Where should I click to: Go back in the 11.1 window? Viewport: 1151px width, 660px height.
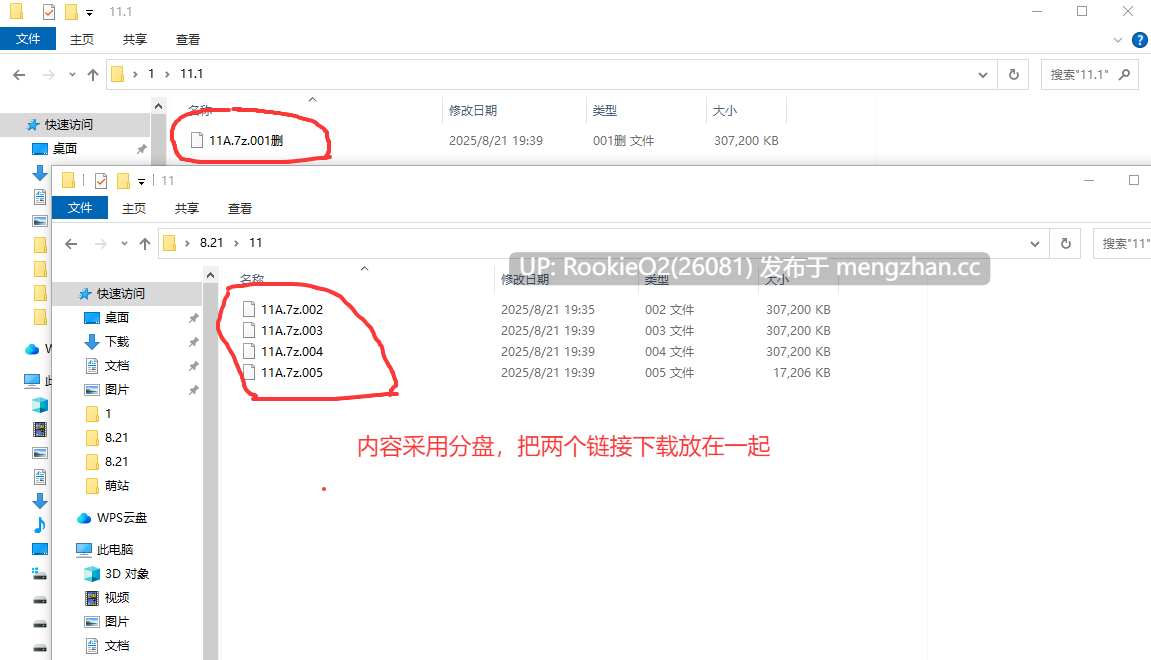coord(19,74)
